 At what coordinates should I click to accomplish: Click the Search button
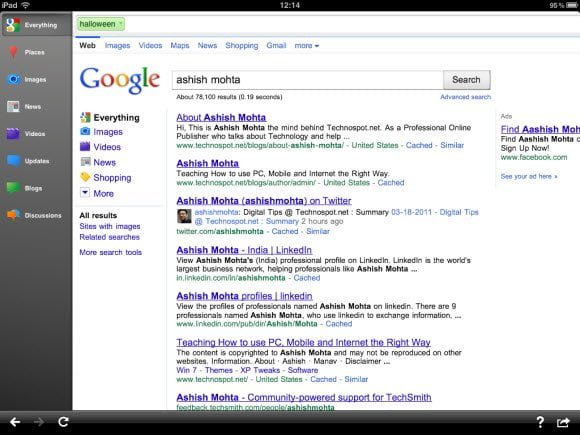pyautogui.click(x=466, y=80)
